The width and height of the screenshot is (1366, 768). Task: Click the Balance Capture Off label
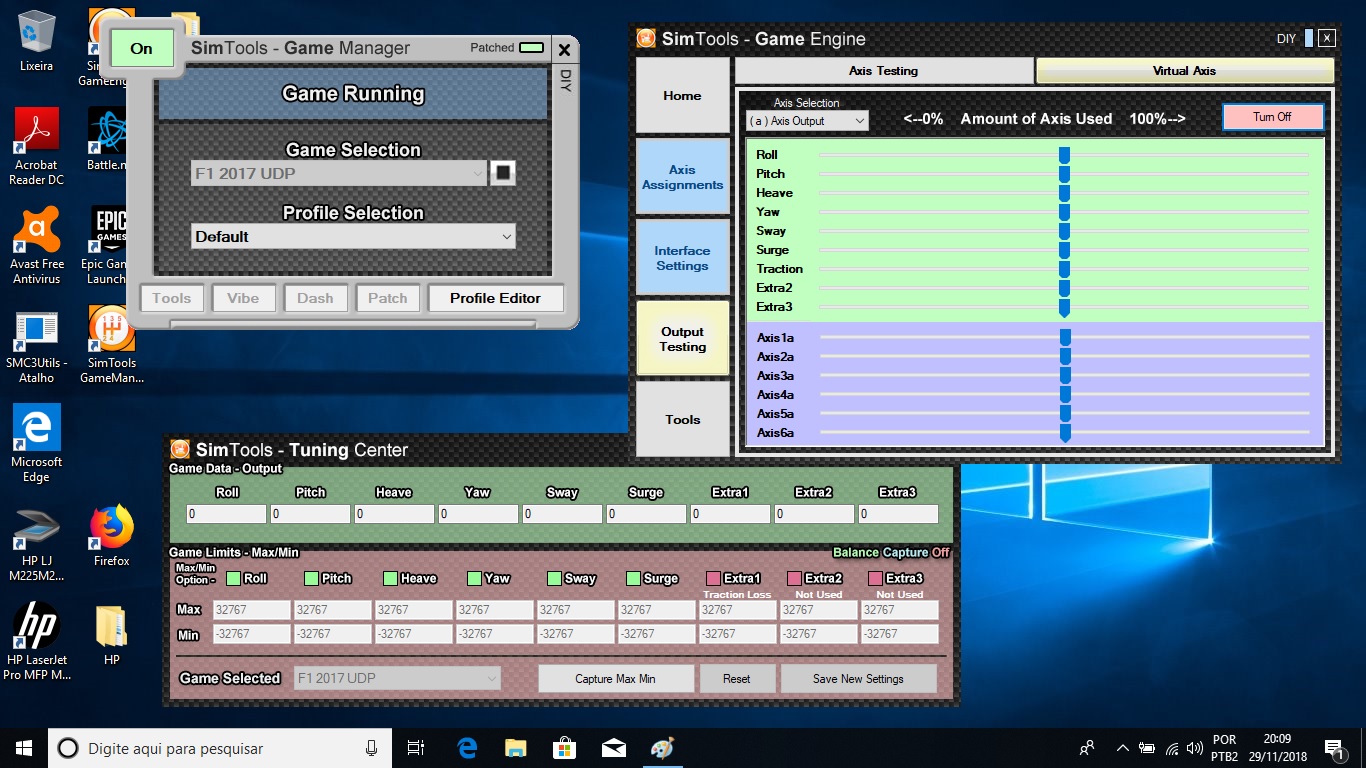[x=891, y=552]
